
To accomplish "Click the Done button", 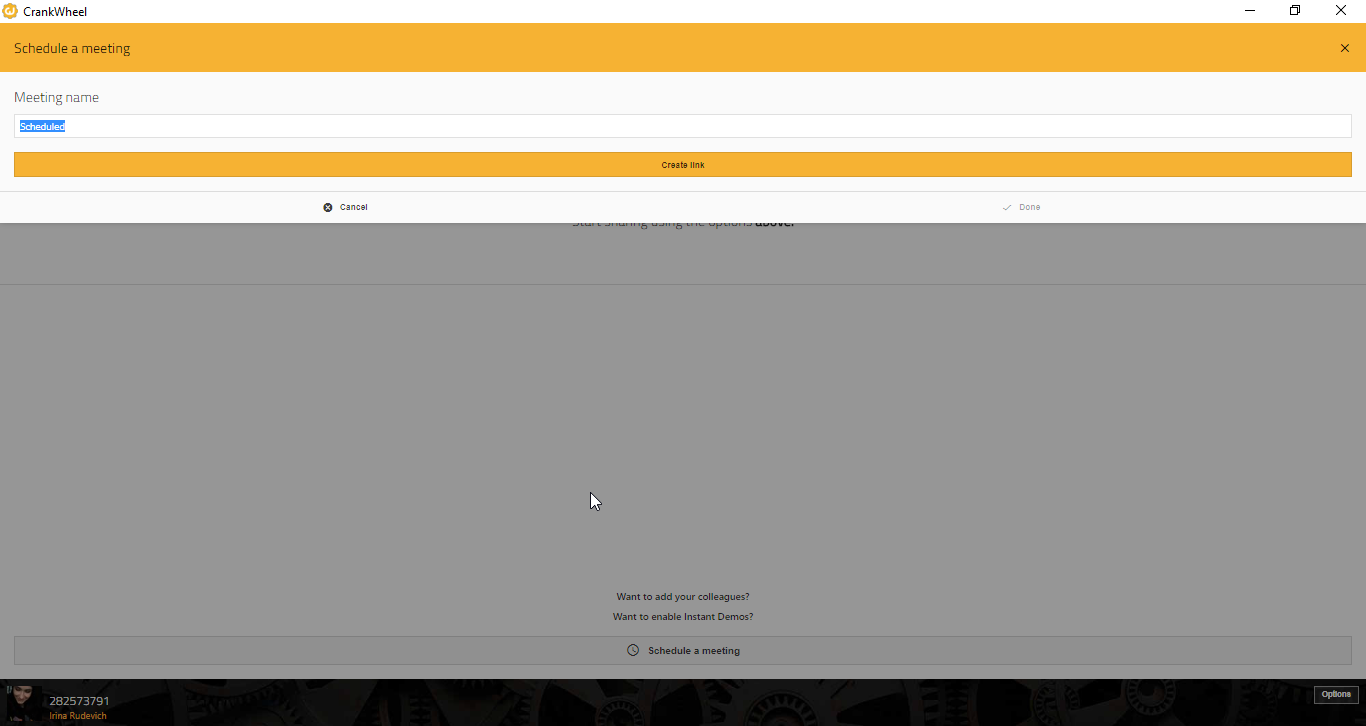I will 1021,207.
